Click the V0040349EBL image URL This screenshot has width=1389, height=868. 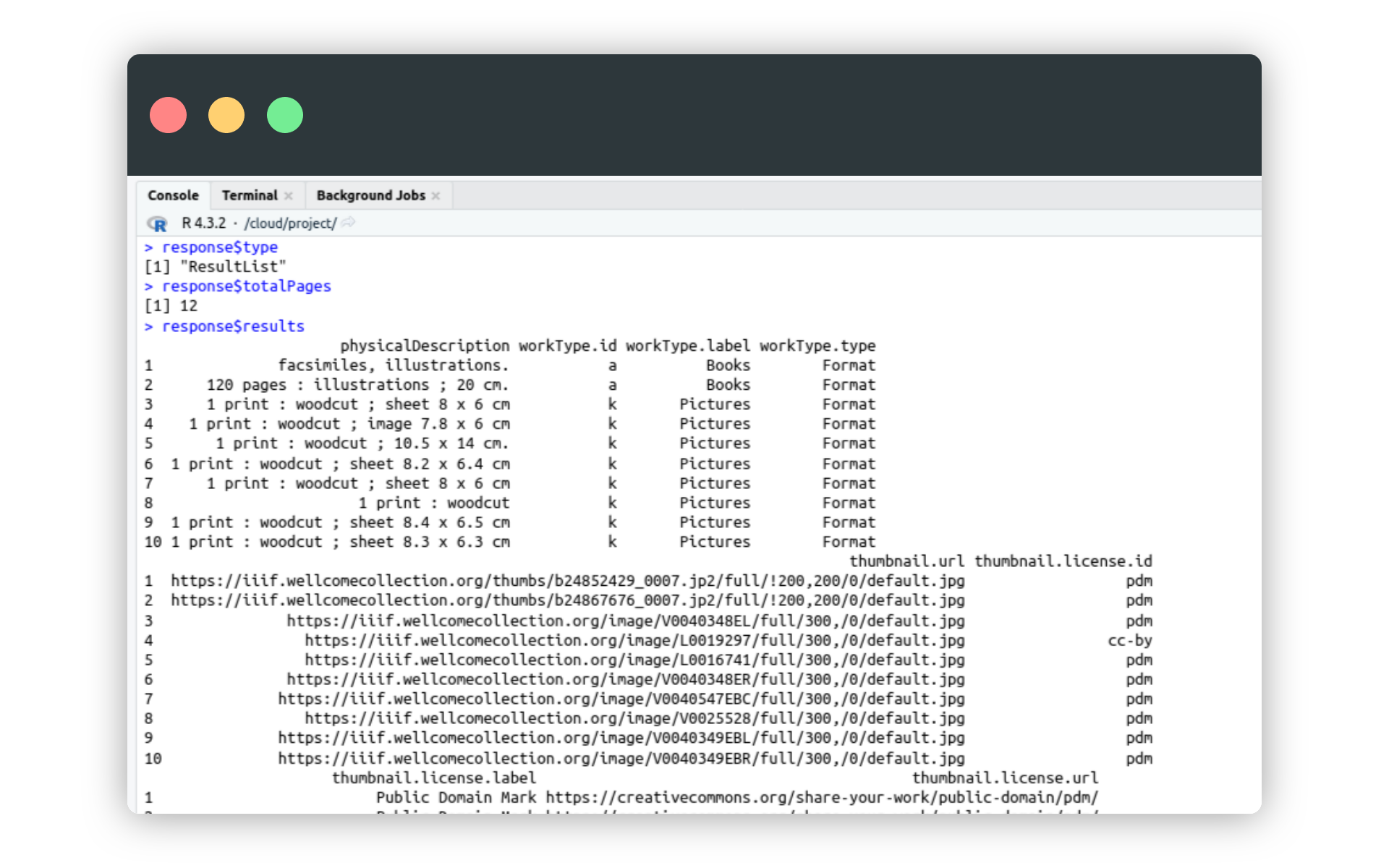click(621, 738)
